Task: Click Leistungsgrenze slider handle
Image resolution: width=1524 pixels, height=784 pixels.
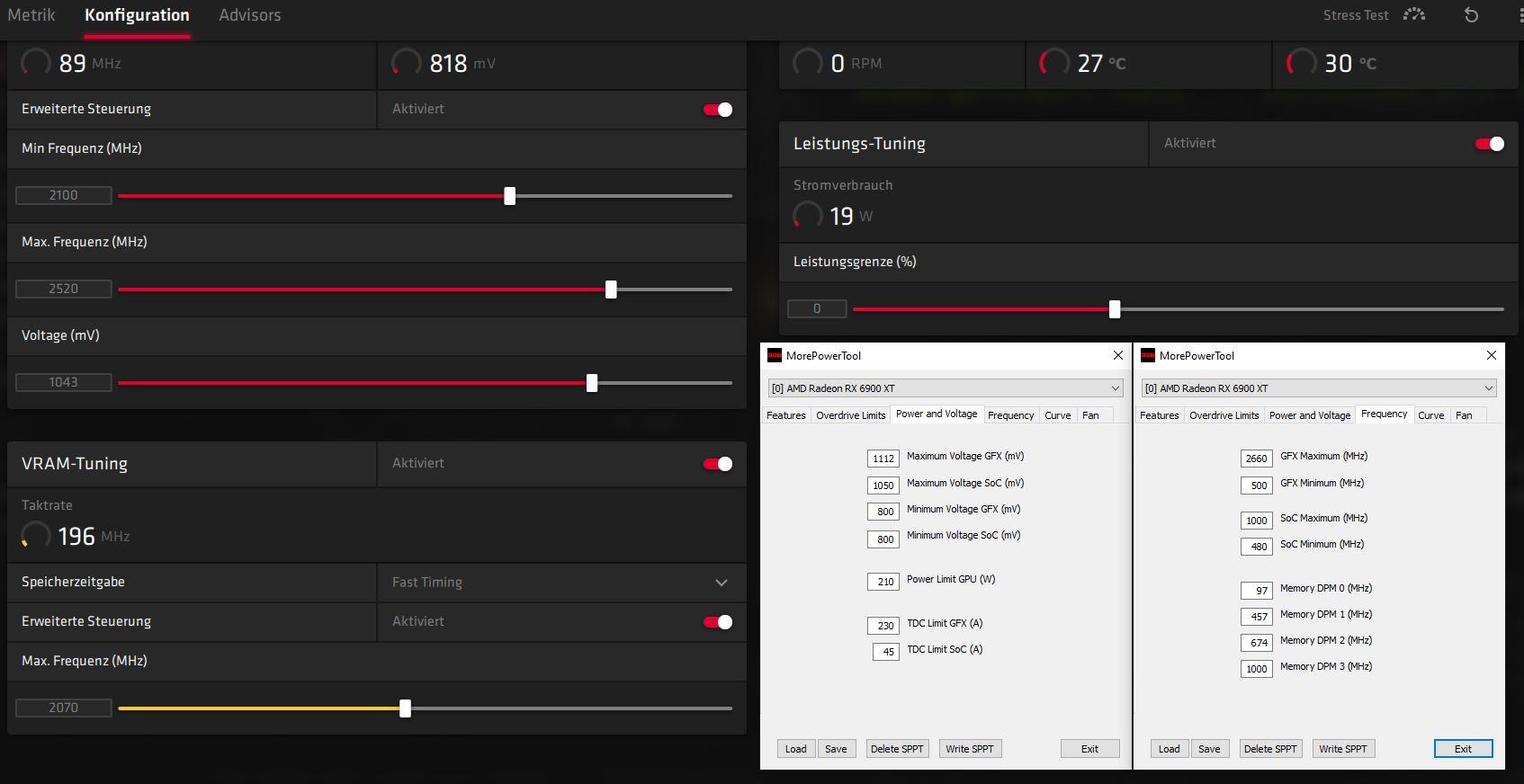Action: (x=1115, y=309)
